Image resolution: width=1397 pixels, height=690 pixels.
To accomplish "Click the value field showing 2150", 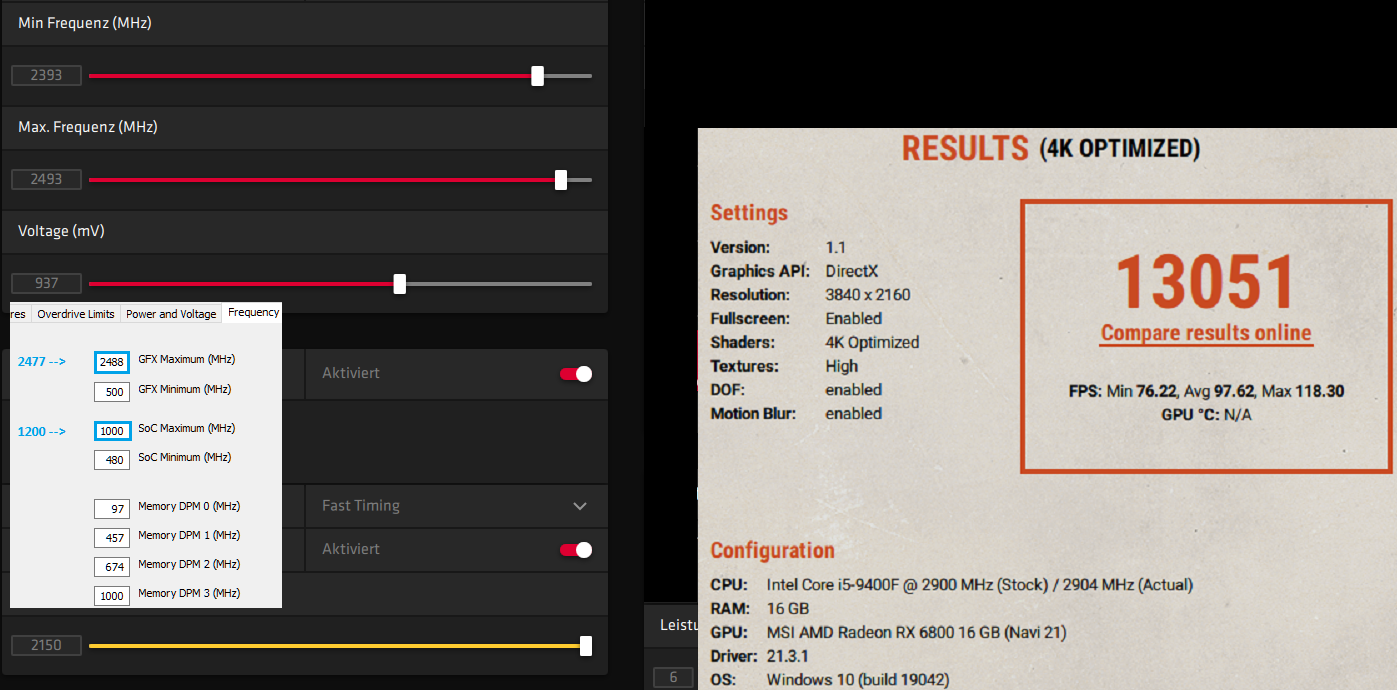I will (46, 645).
